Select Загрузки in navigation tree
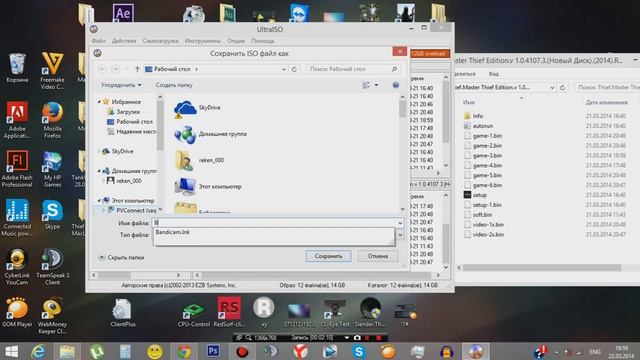Viewport: 640px width, 360px height. (128, 111)
